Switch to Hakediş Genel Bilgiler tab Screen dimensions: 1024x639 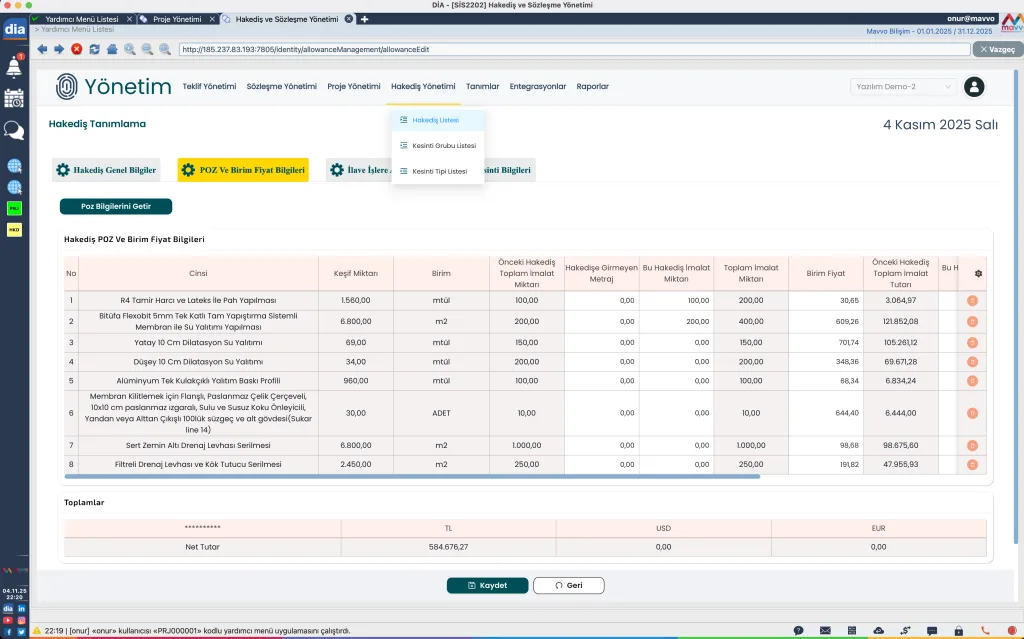(106, 170)
